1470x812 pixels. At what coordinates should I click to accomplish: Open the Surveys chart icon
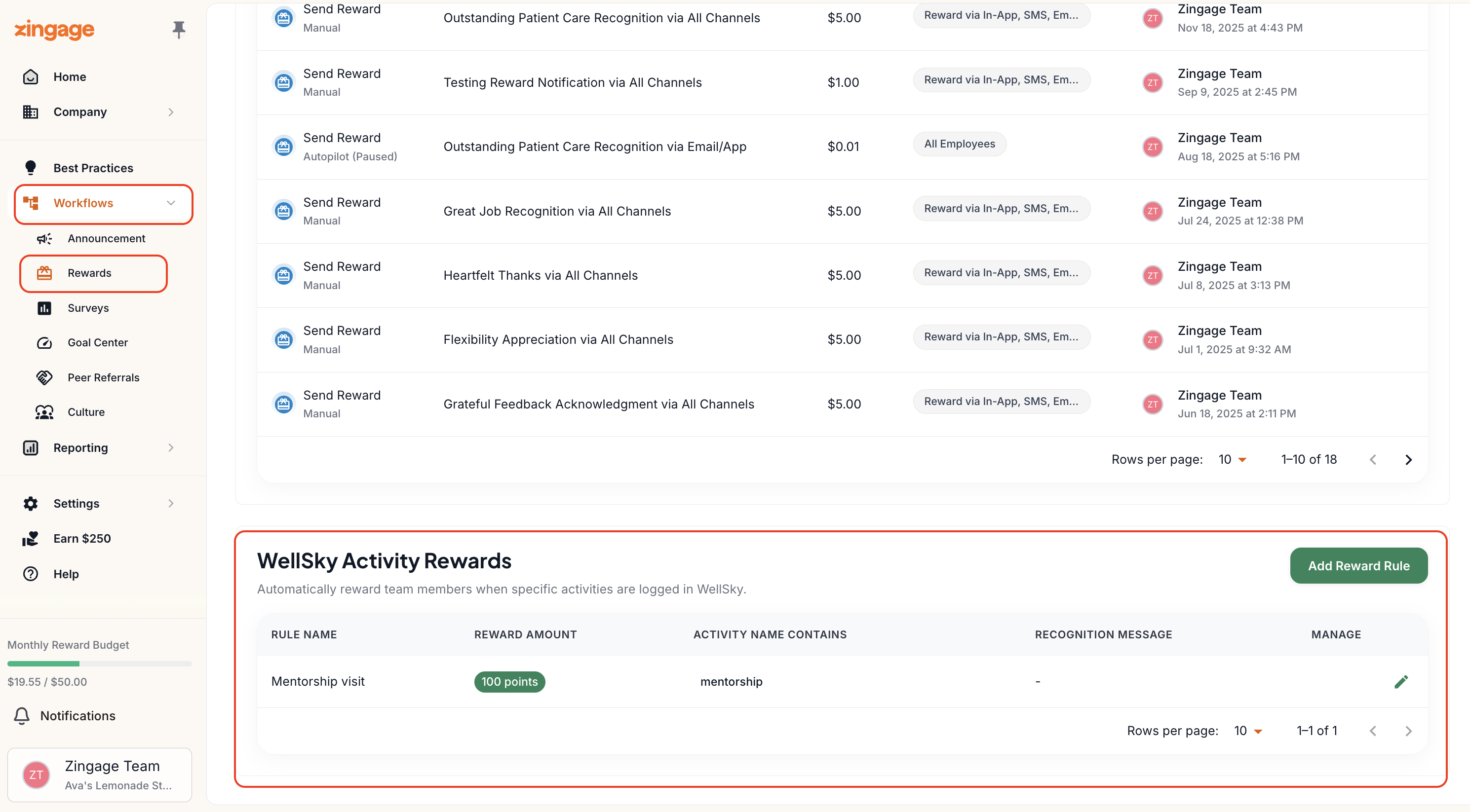click(x=44, y=308)
